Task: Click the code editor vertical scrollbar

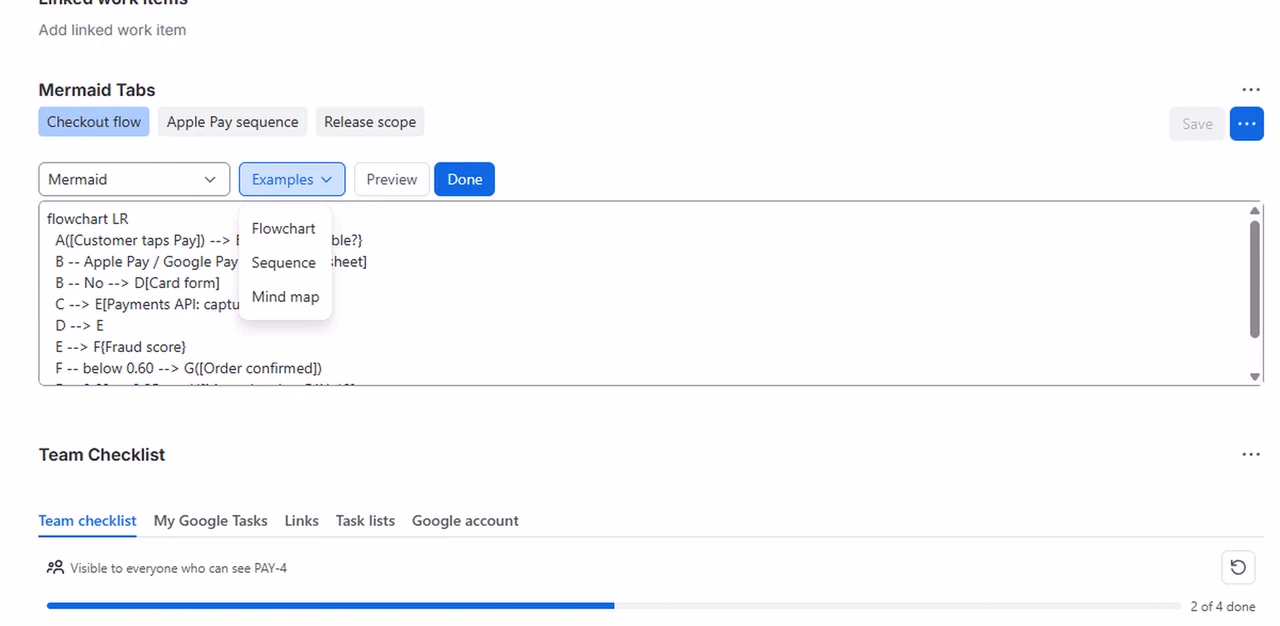Action: pos(1255,278)
